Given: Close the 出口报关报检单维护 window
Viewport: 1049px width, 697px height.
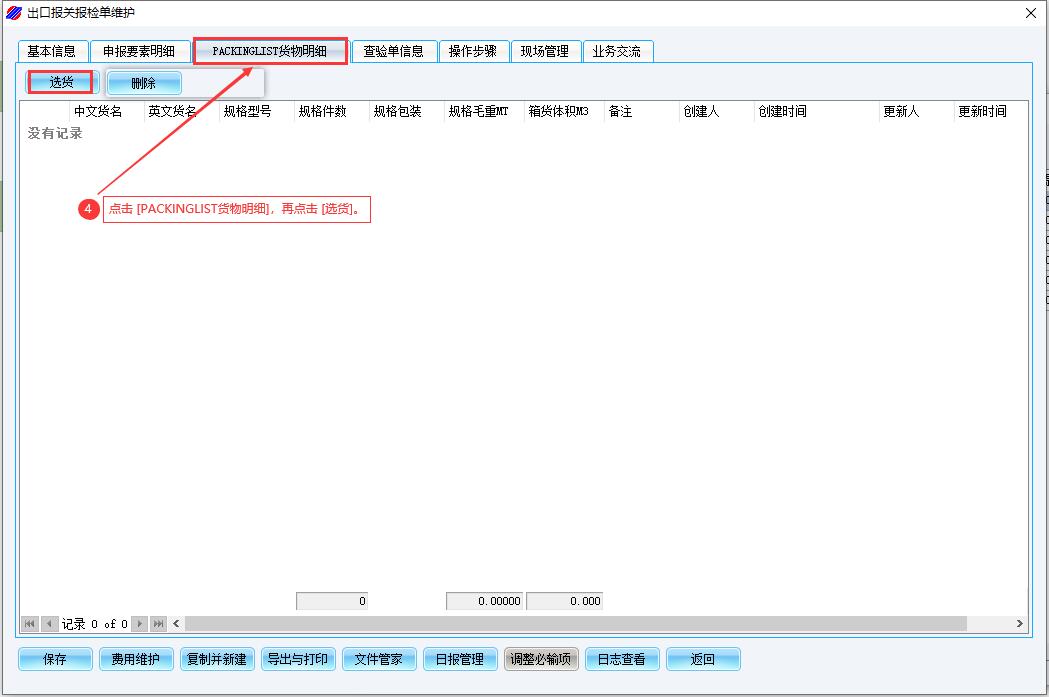Looking at the screenshot, I should click(1031, 13).
